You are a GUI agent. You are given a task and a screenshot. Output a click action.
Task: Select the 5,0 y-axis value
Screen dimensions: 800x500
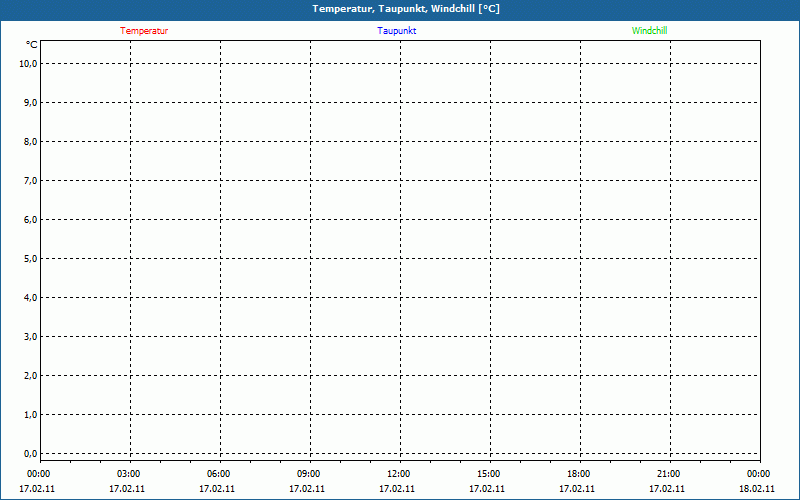pos(31,259)
